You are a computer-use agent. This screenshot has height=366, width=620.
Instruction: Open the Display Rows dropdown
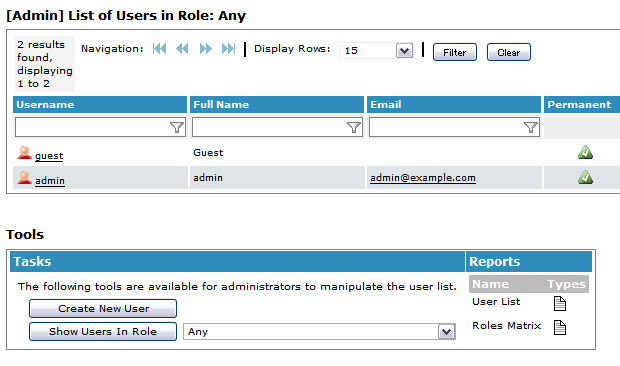click(376, 51)
